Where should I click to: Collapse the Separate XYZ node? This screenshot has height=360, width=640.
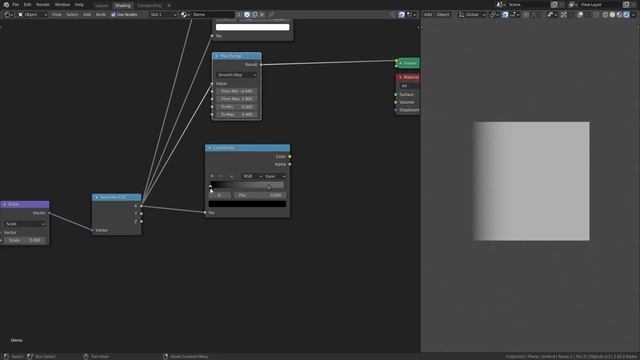pos(96,198)
